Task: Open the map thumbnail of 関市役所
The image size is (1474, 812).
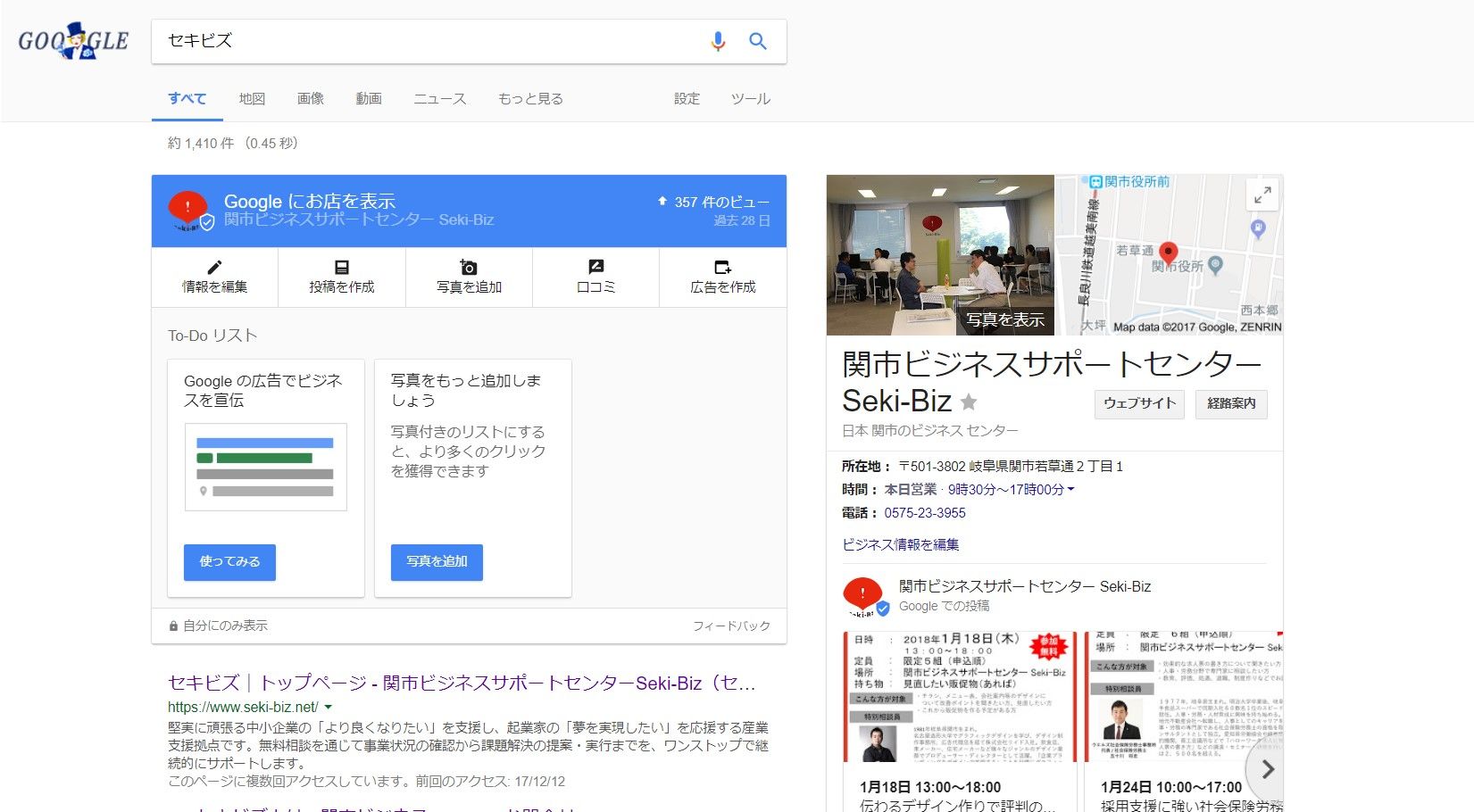Action: pyautogui.click(x=1170, y=255)
